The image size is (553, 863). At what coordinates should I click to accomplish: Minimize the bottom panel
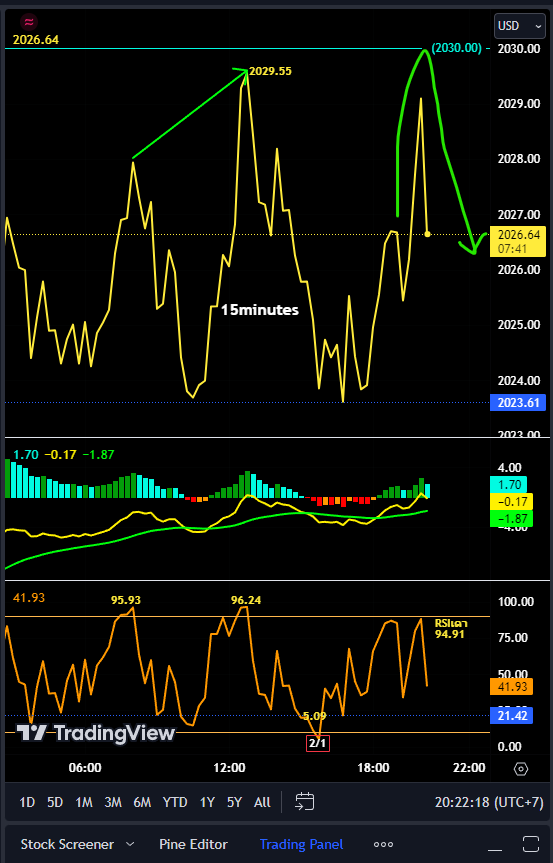pos(495,848)
